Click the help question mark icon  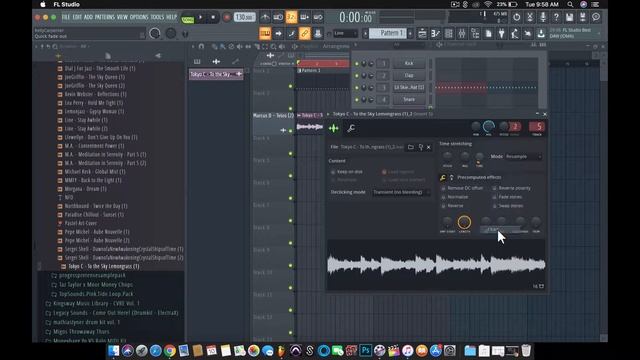click(556, 17)
